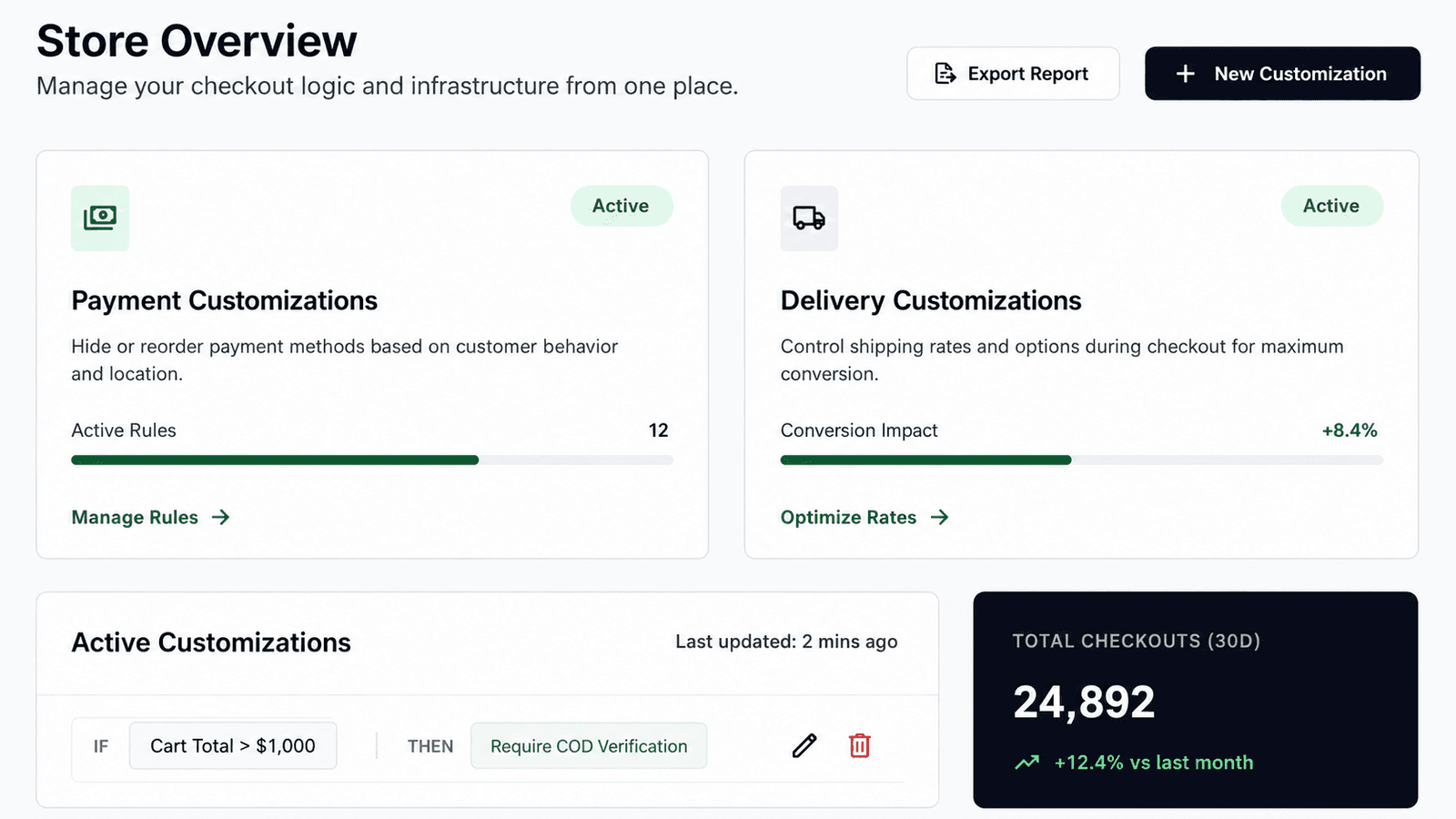Screen dimensions: 1456x819
Task: Click the export document icon
Action: [x=945, y=74]
